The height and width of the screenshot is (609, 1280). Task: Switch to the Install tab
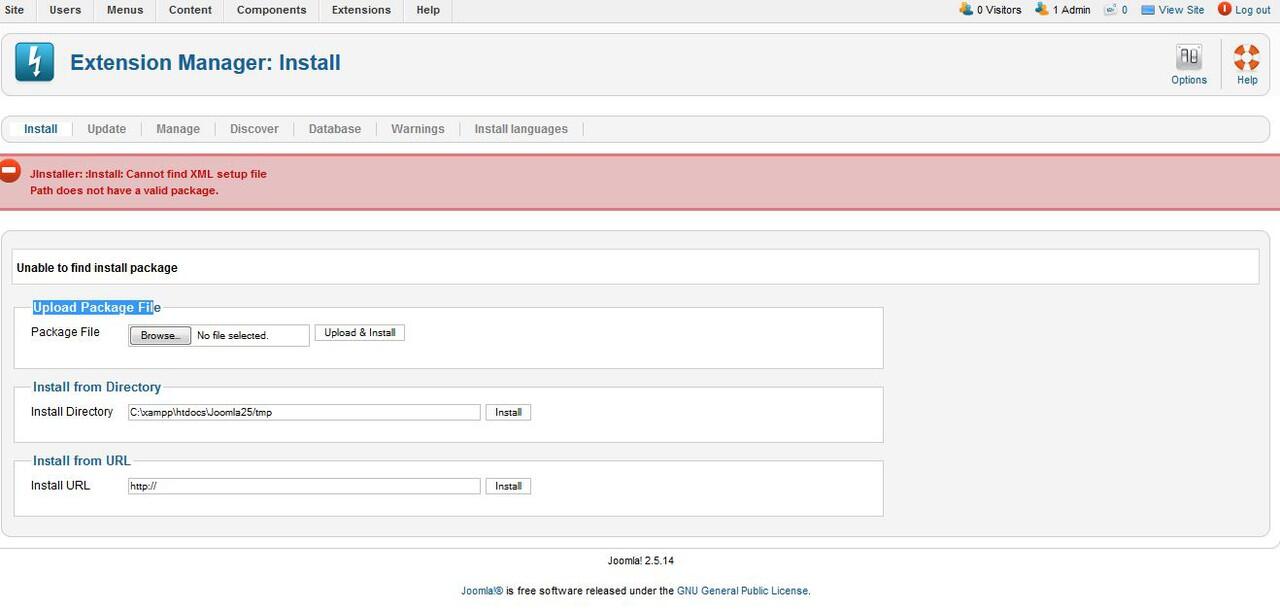point(41,129)
